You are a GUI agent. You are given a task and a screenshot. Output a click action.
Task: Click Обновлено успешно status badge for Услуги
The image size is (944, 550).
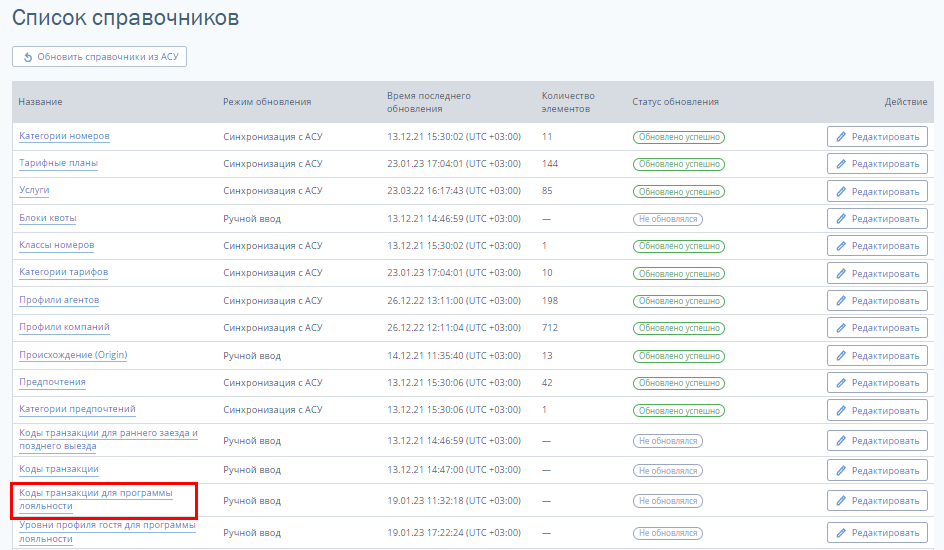tap(678, 191)
